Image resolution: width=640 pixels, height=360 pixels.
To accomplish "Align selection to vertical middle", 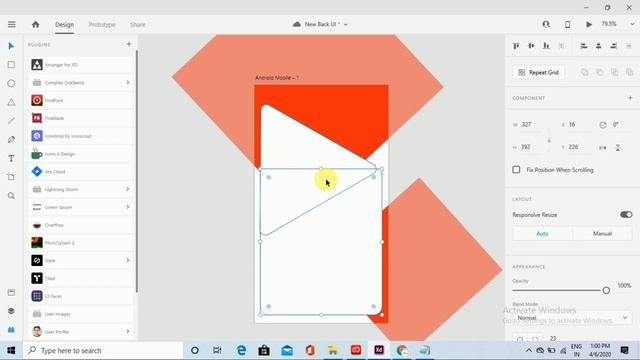I will click(531, 46).
